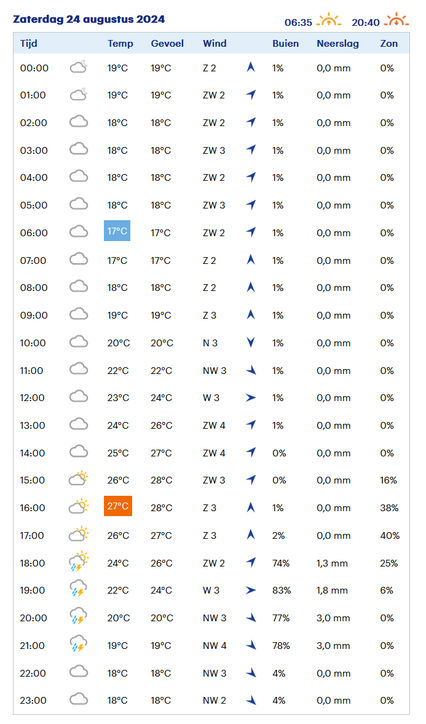This screenshot has width=426, height=724.
Task: Click the thunderstorm with sun icon at 18:00
Action: 78,561
